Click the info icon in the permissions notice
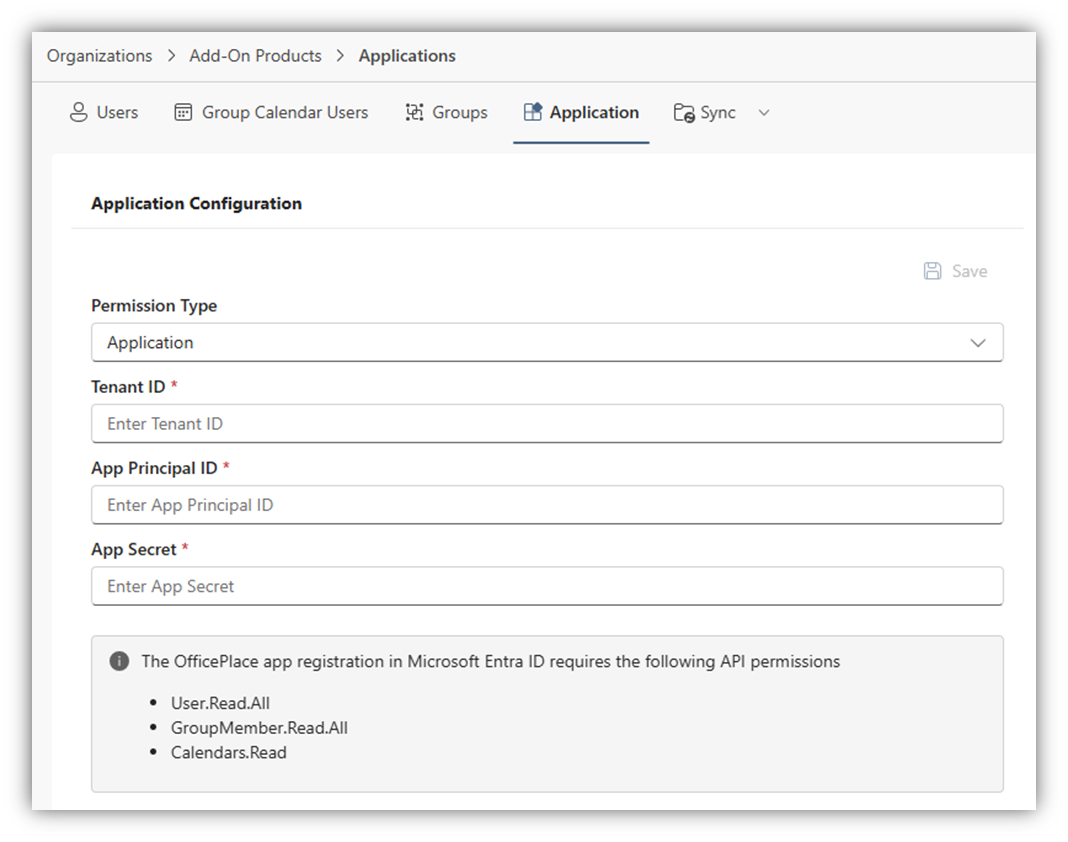 (119, 661)
